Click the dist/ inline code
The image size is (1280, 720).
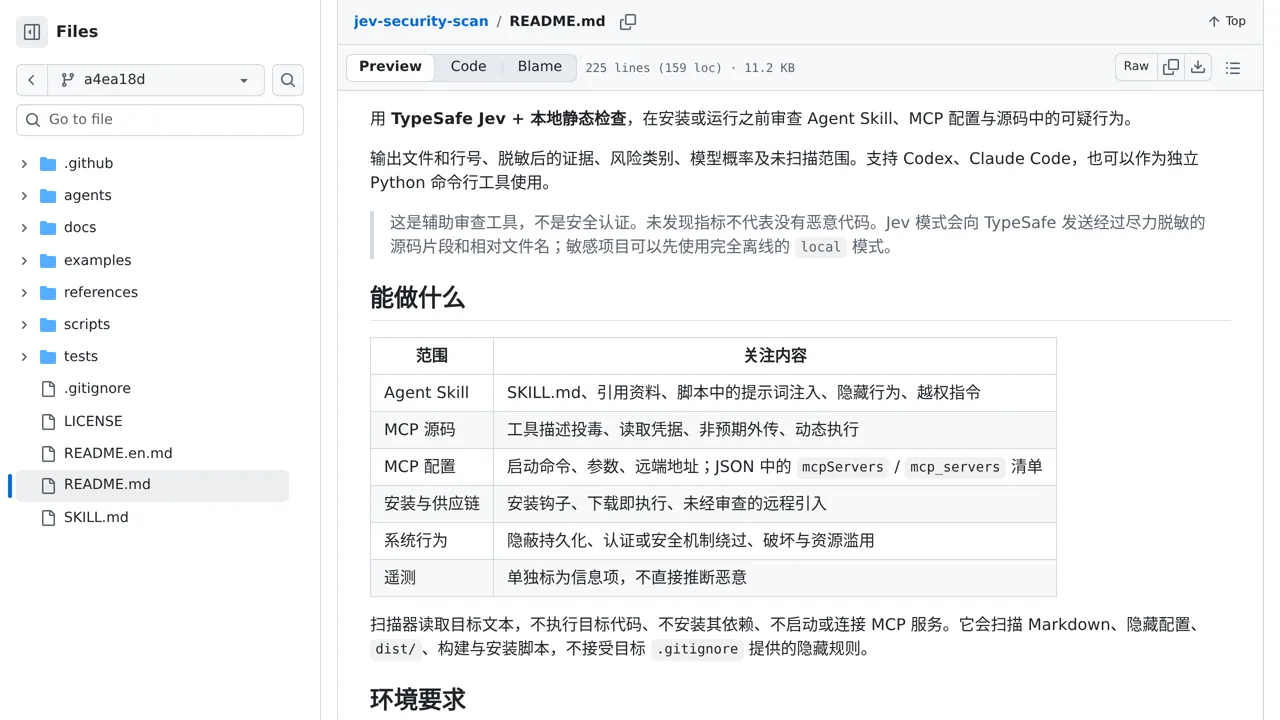(x=395, y=649)
